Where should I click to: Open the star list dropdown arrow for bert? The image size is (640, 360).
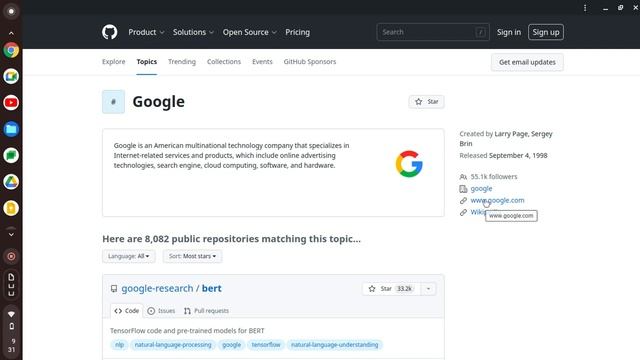[428, 289]
